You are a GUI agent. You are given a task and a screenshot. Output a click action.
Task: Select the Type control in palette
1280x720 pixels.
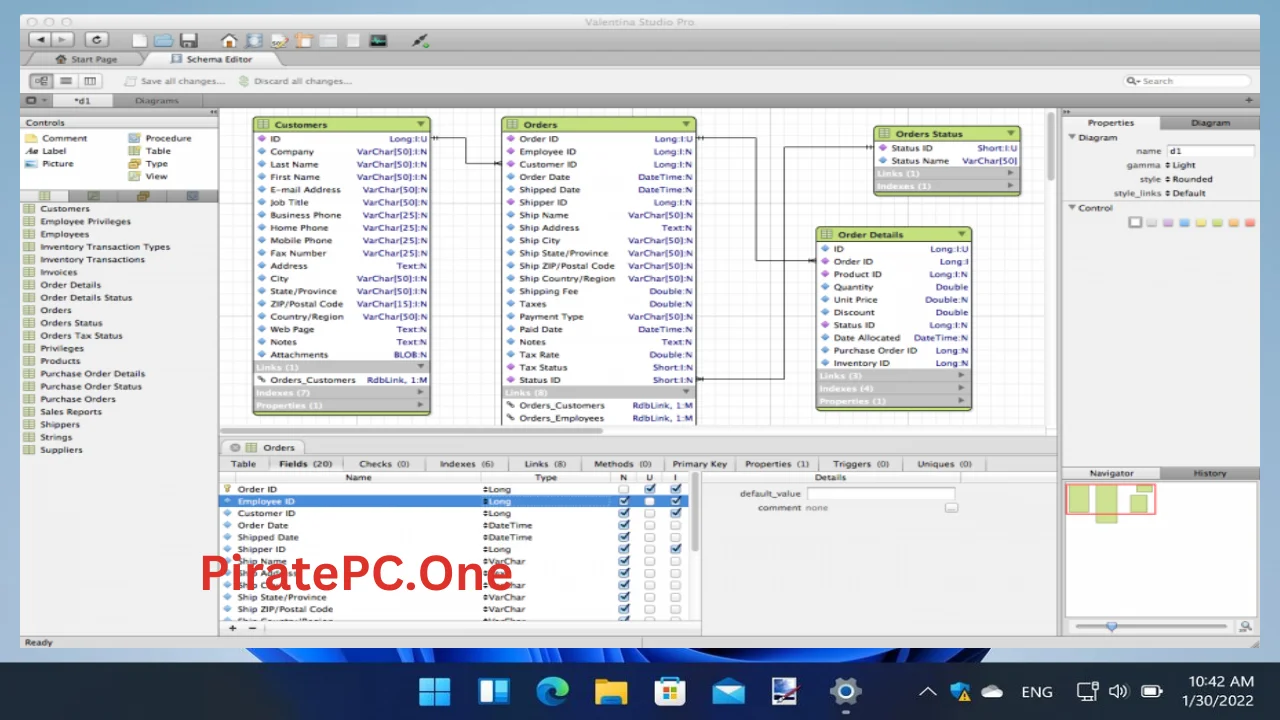(148, 164)
